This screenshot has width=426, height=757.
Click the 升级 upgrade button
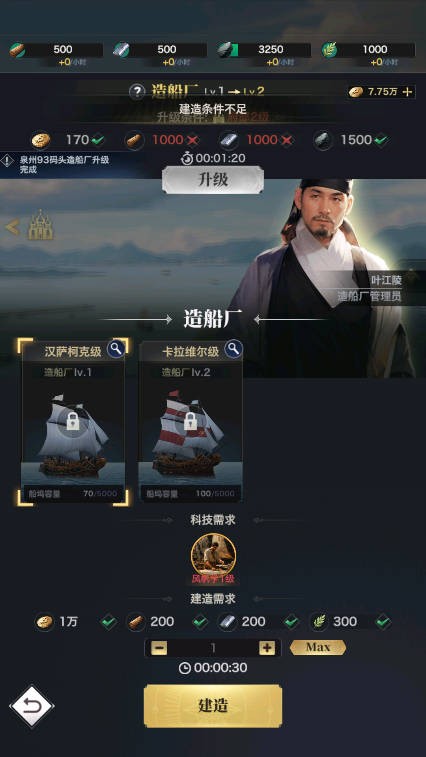pyautogui.click(x=213, y=180)
